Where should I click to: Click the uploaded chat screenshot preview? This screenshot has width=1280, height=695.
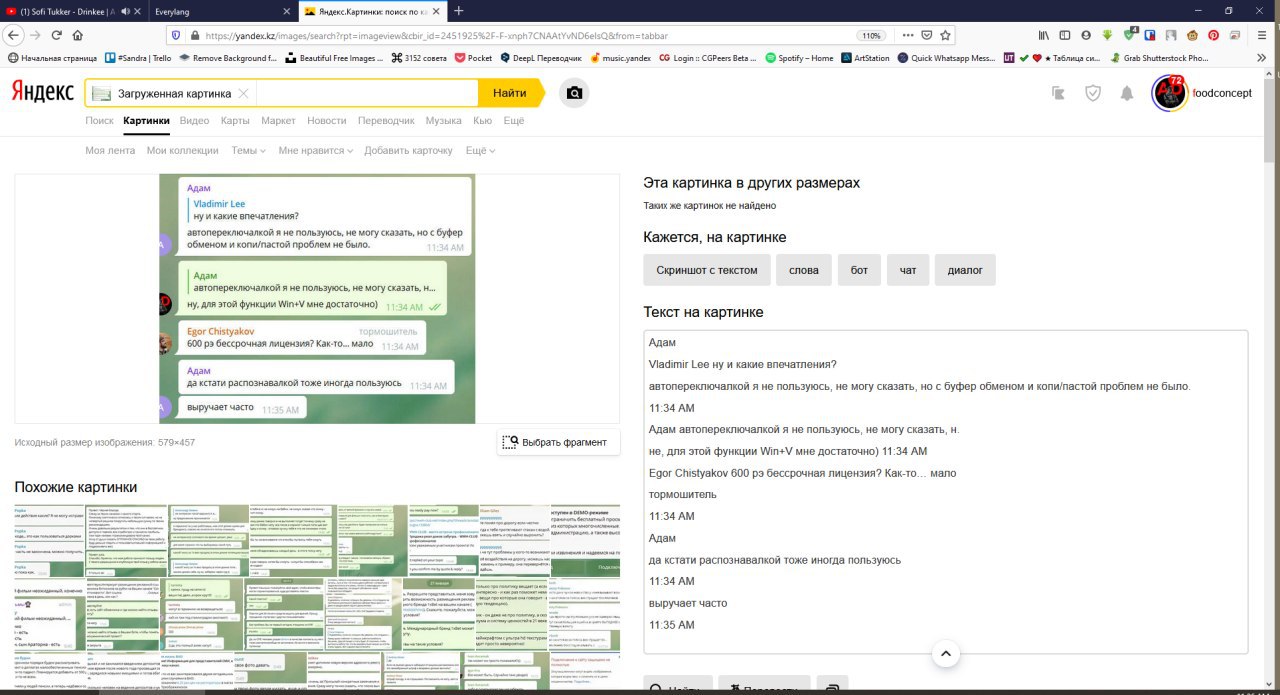pos(317,299)
